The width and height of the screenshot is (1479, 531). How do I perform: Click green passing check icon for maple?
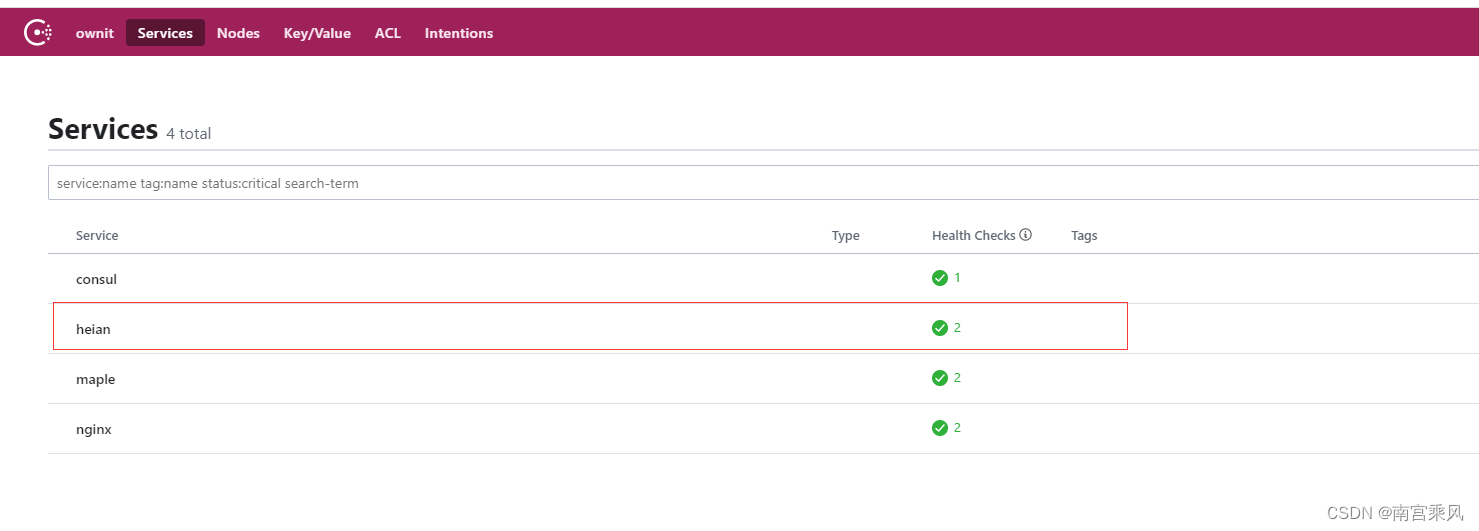tap(939, 378)
